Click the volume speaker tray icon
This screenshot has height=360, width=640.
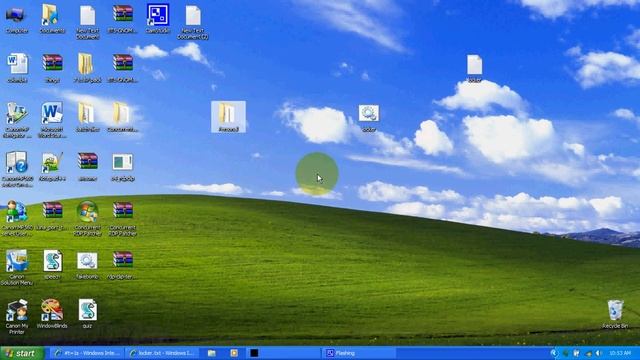click(x=598, y=353)
